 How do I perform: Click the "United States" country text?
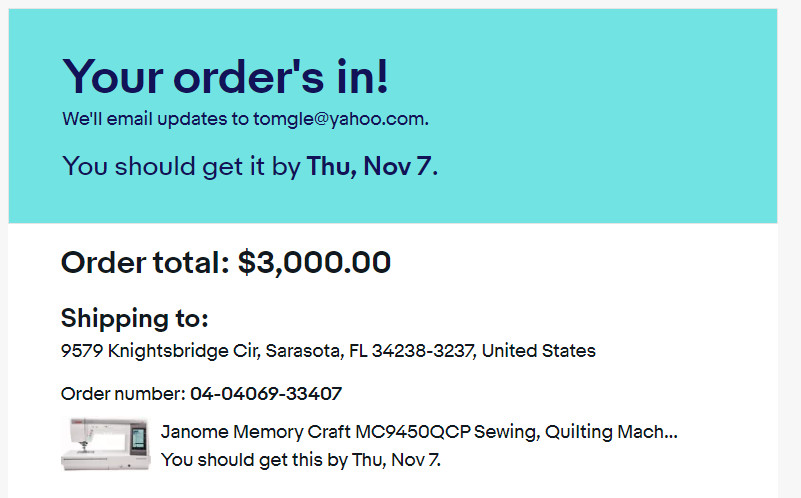point(538,351)
